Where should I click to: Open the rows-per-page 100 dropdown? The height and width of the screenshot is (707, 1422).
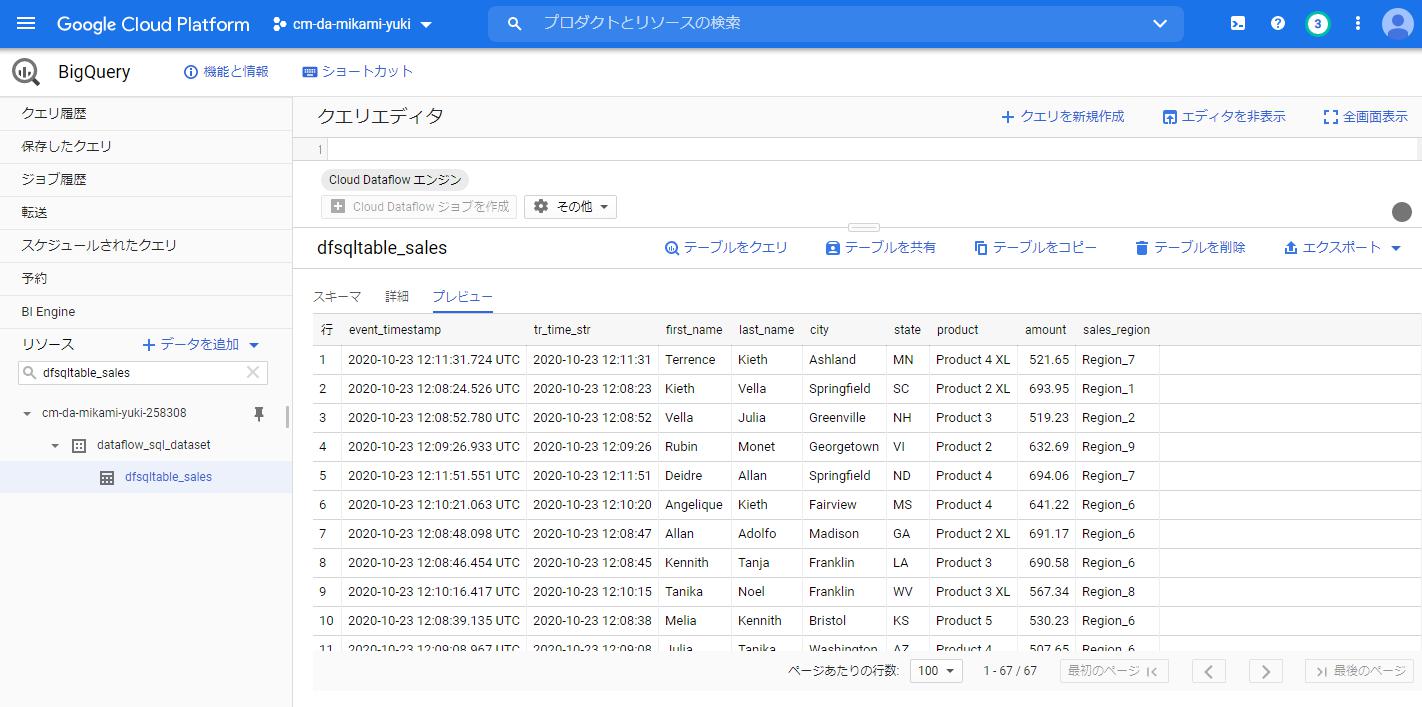pyautogui.click(x=934, y=671)
